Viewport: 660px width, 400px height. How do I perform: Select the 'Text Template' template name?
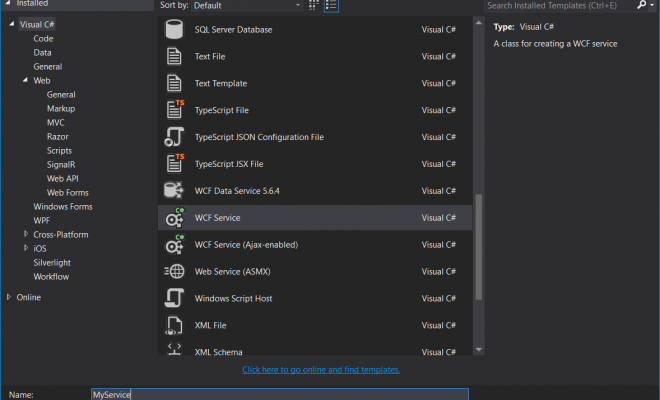tap(221, 83)
